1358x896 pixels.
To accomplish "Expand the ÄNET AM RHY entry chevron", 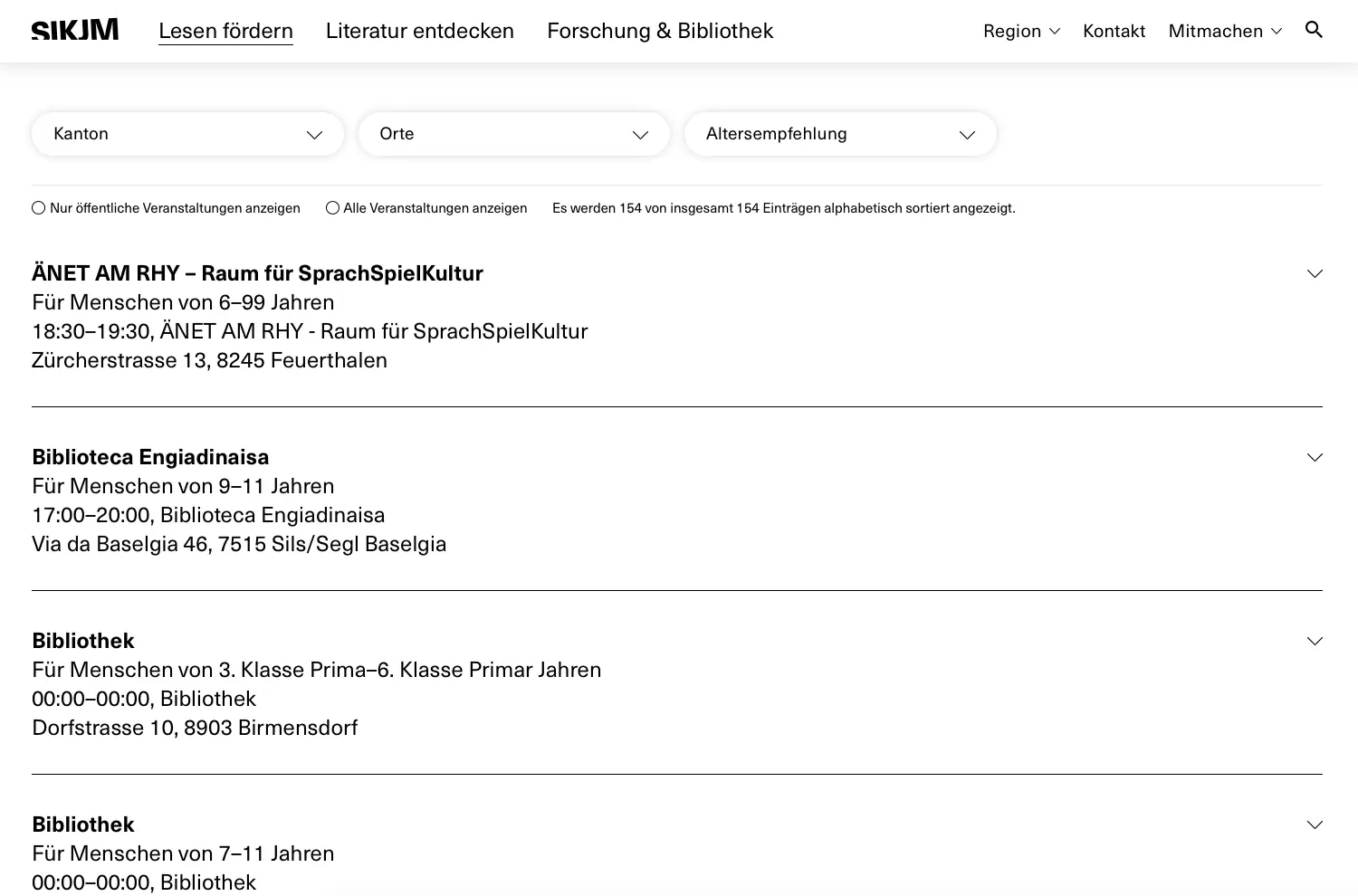I will tap(1315, 273).
